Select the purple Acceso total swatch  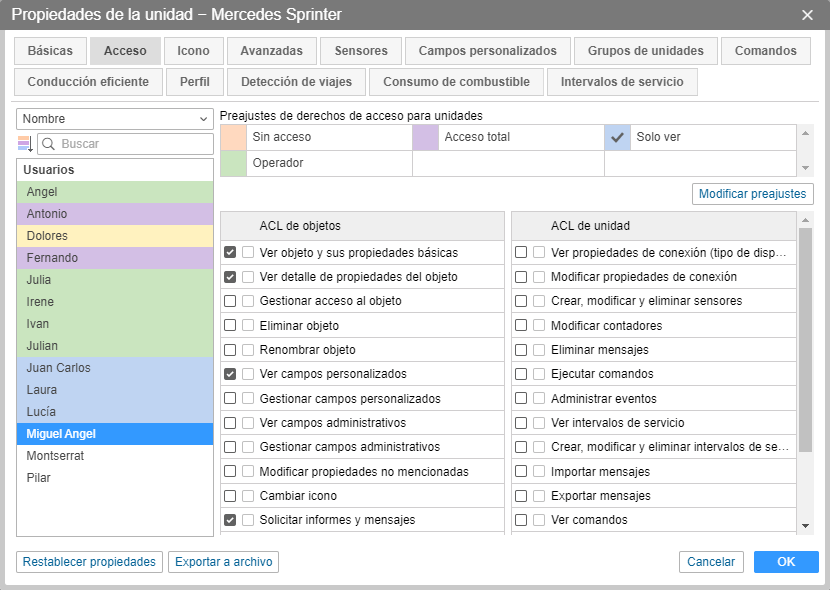[425, 137]
